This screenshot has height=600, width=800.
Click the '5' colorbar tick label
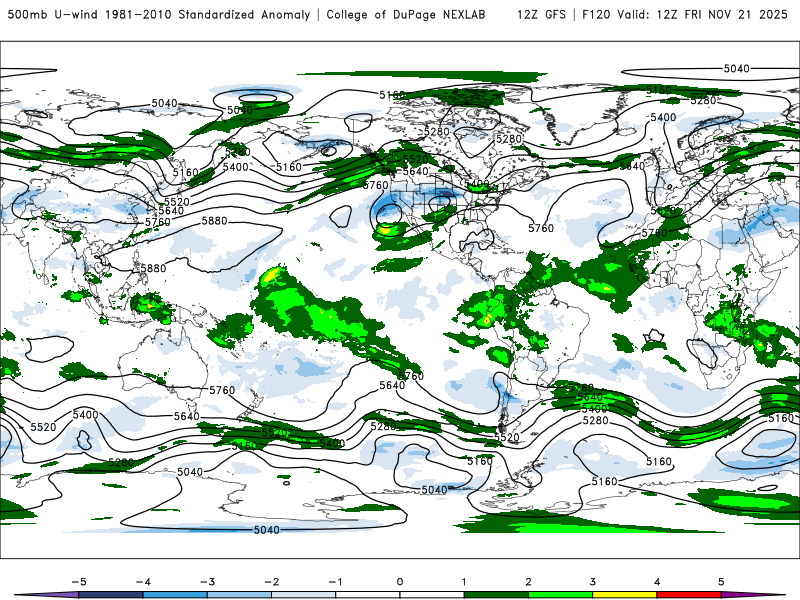(721, 582)
